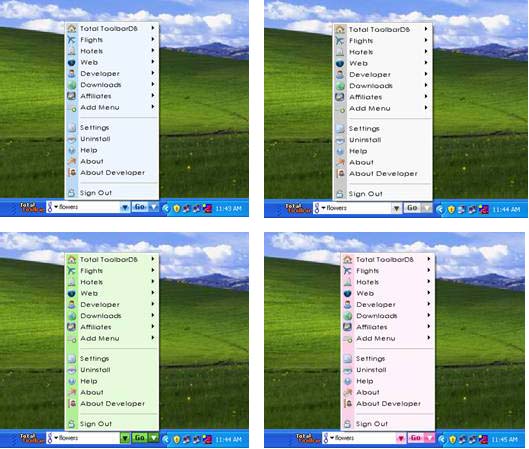Open gray search dropdown arrow in silver toolbar
The height and width of the screenshot is (449, 529).
click(396, 208)
